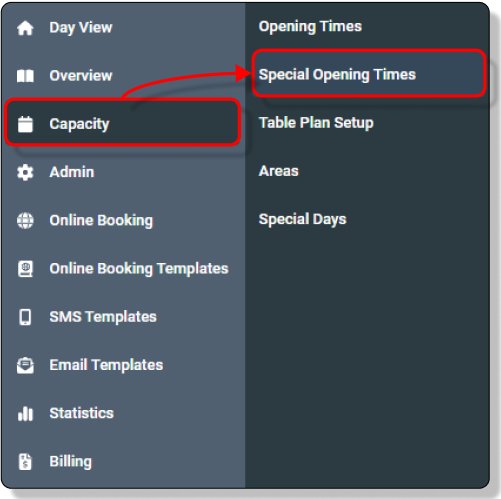Screen dimensions: 501x499
Task: Click the open book Overview icon
Action: 25,76
